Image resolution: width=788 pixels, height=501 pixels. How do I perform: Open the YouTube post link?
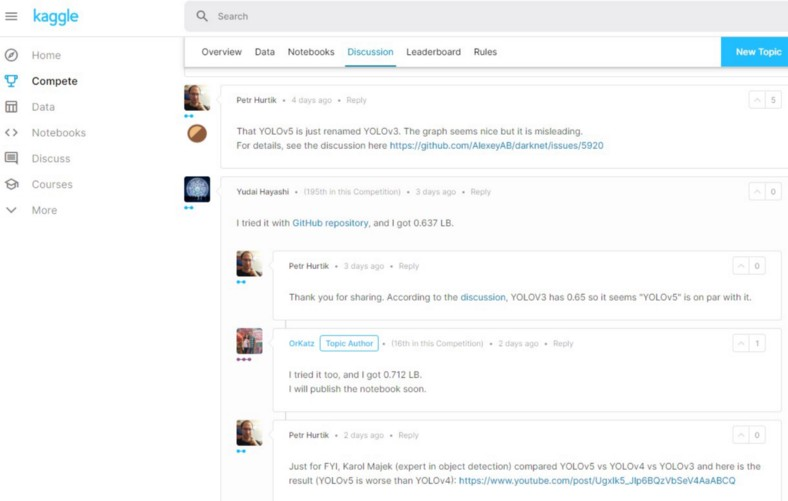point(597,480)
